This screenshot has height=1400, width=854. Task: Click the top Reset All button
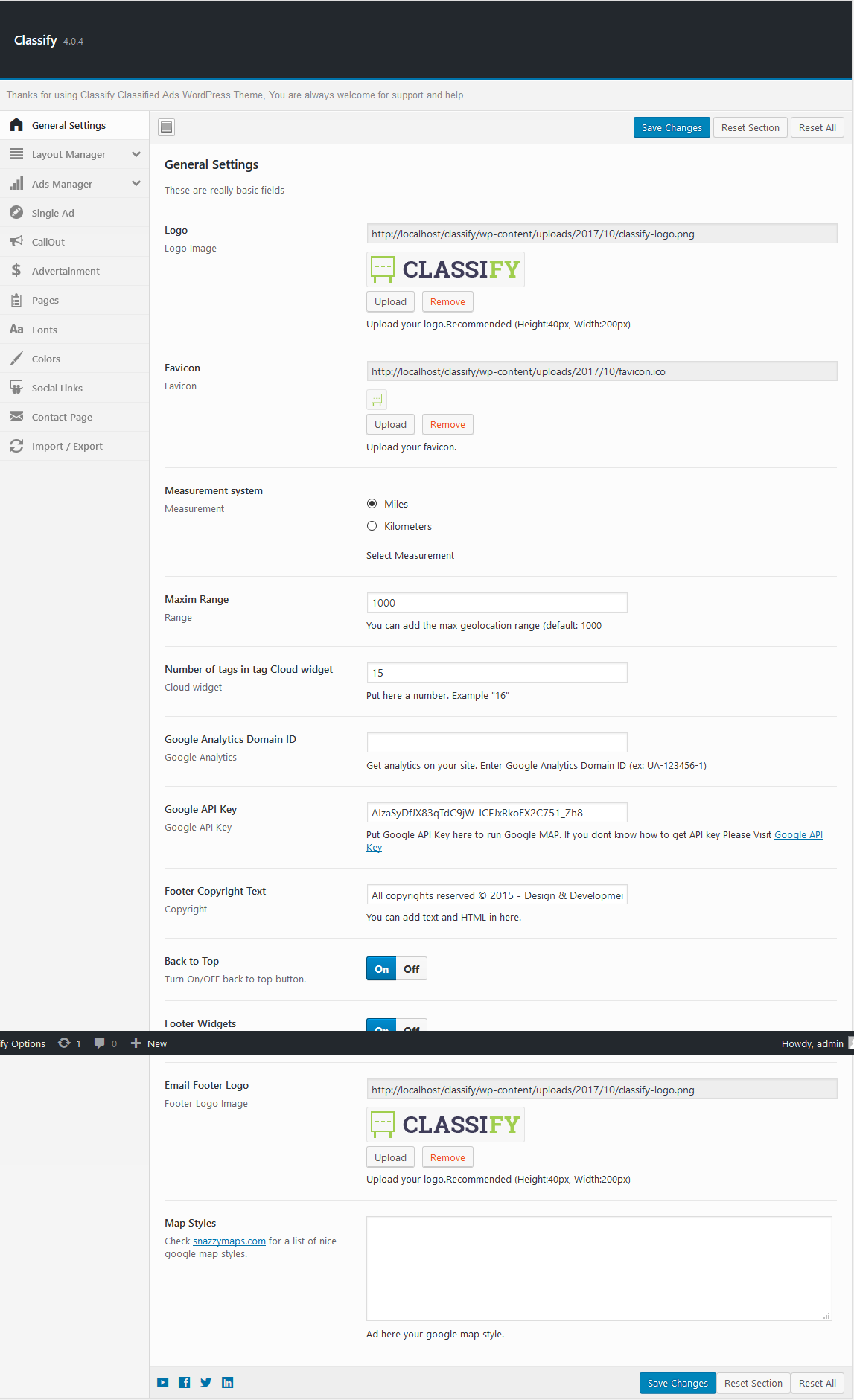coord(818,127)
